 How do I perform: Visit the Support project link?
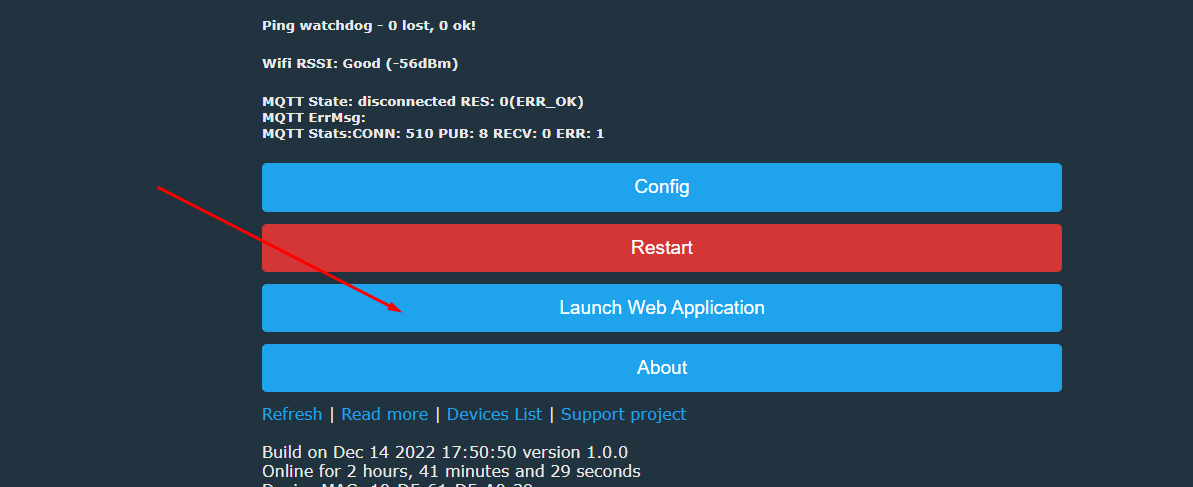pyautogui.click(x=623, y=414)
